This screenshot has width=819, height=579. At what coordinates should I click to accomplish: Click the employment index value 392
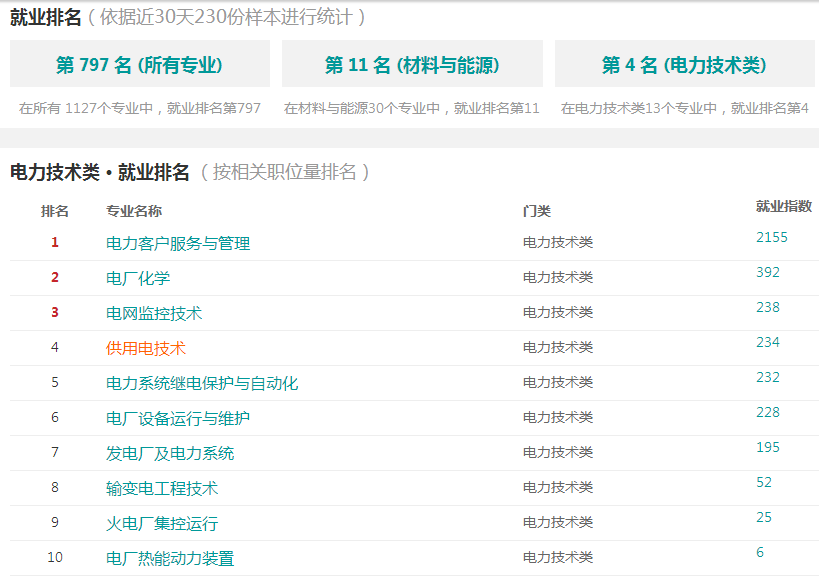click(x=768, y=273)
